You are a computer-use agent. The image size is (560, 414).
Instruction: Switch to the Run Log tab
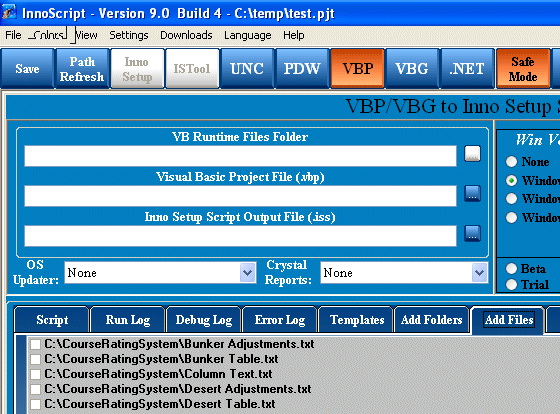128,319
